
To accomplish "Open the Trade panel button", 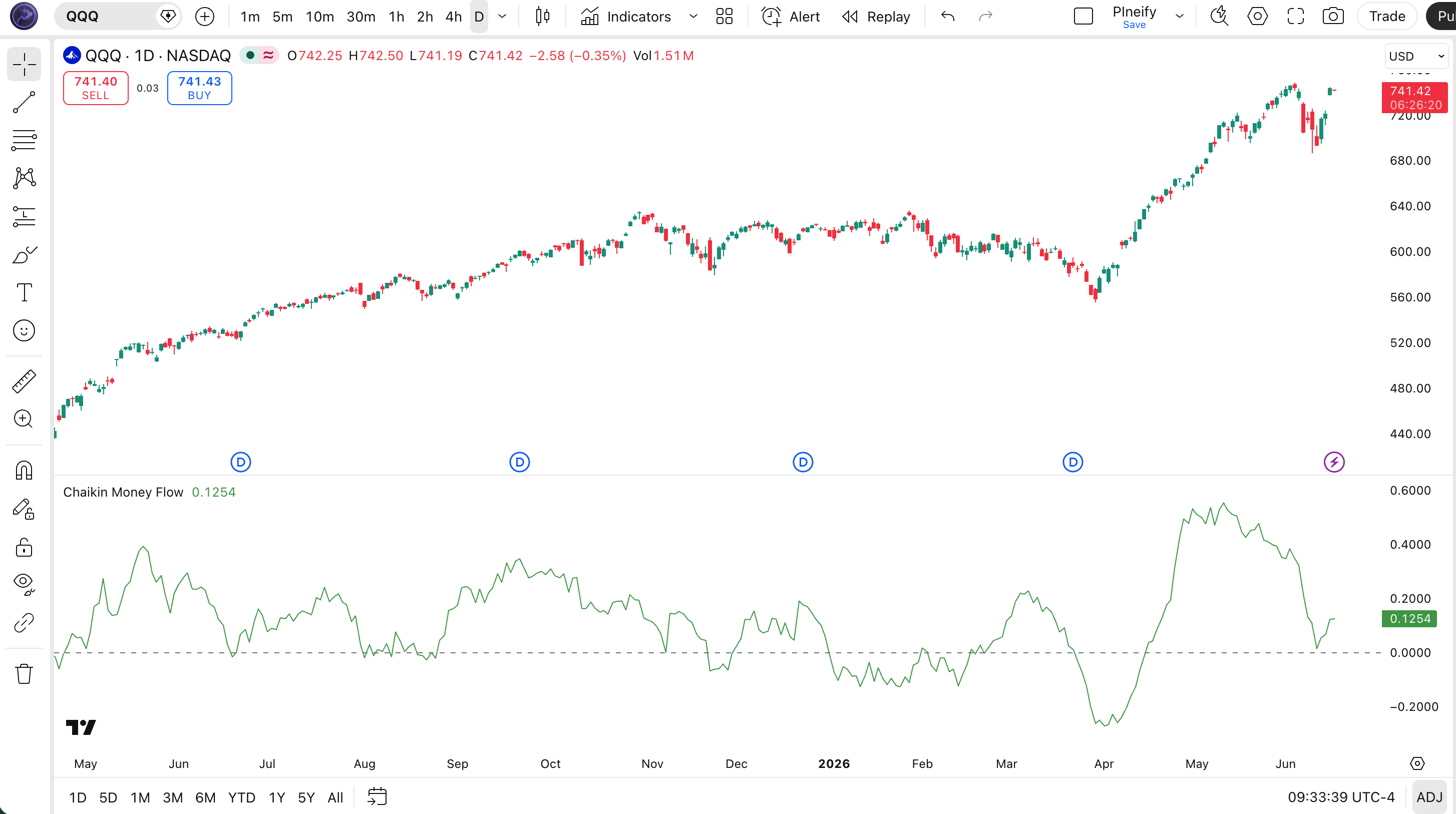I will (x=1387, y=17).
